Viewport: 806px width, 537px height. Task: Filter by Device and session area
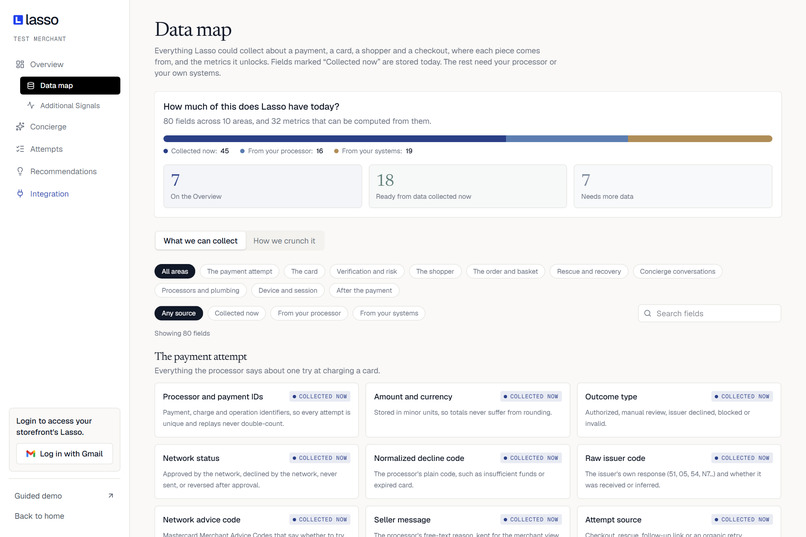point(288,290)
